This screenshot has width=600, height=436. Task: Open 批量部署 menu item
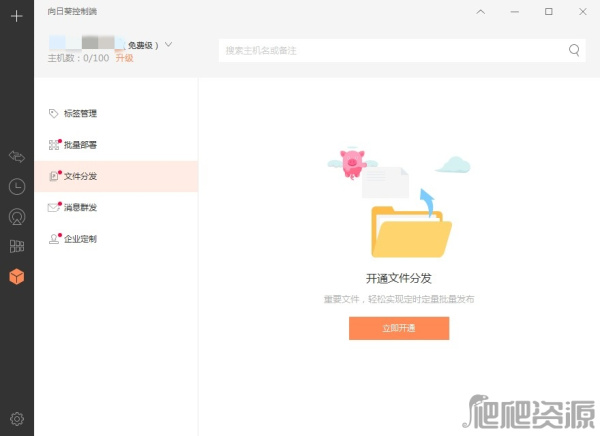click(x=116, y=145)
